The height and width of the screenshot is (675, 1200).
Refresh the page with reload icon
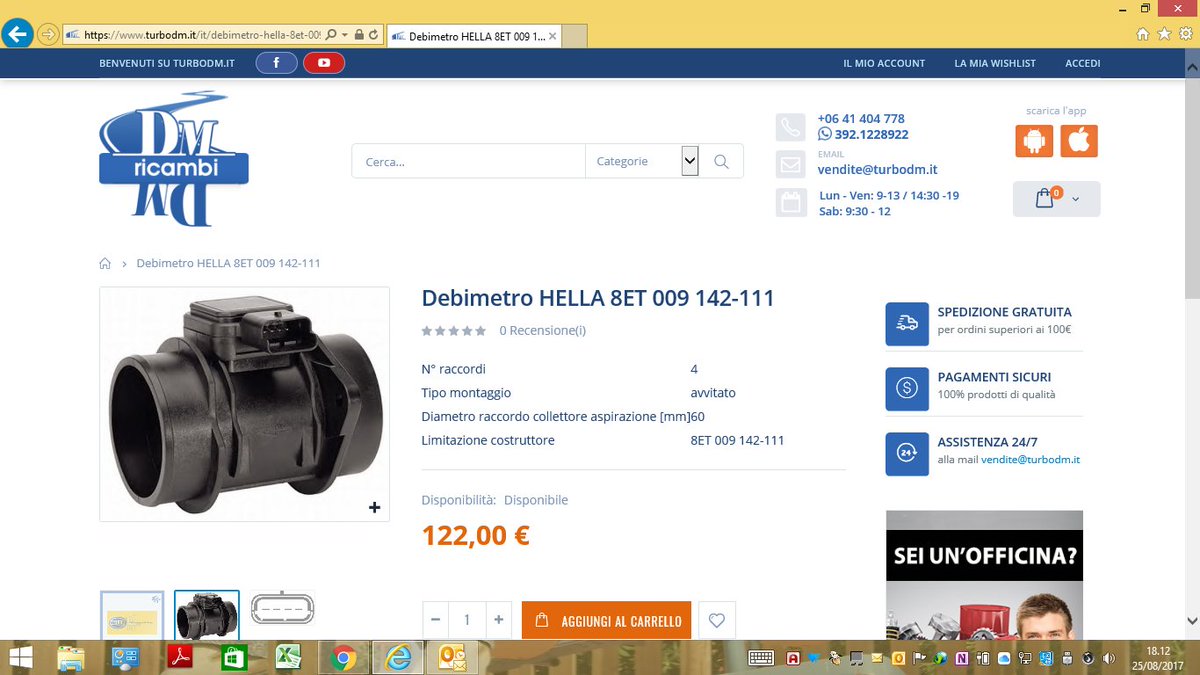(373, 34)
